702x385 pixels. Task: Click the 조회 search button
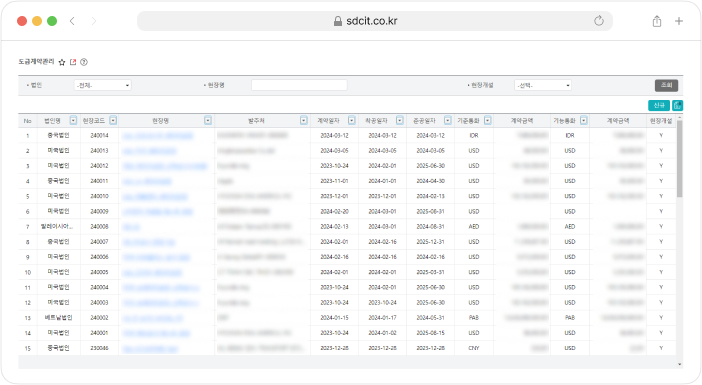point(667,85)
